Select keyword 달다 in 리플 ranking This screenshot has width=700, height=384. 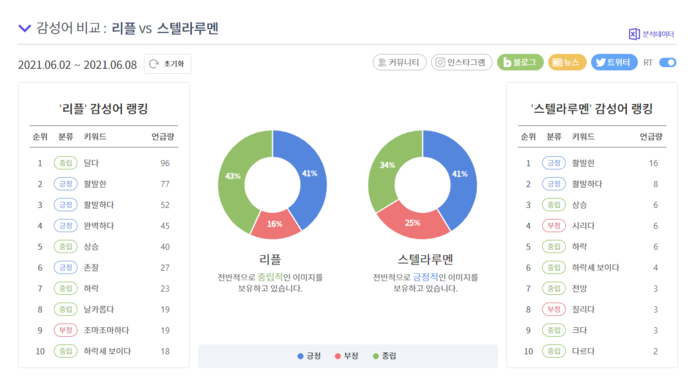(x=91, y=163)
